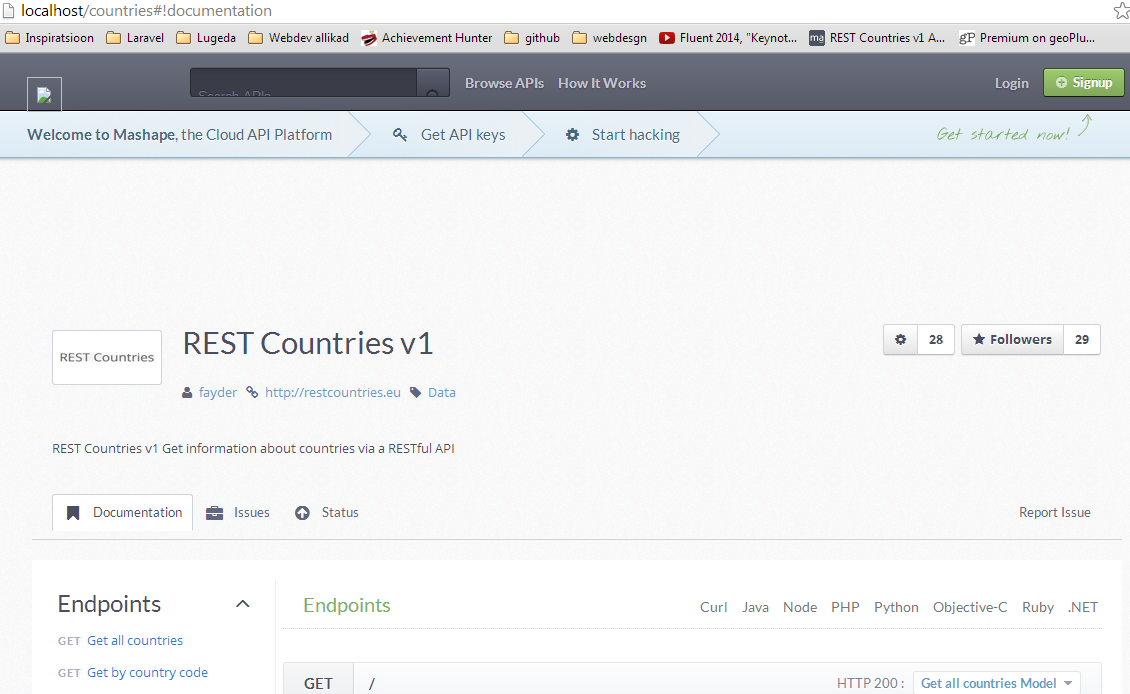Select the Get by country code endpoint

coord(147,672)
